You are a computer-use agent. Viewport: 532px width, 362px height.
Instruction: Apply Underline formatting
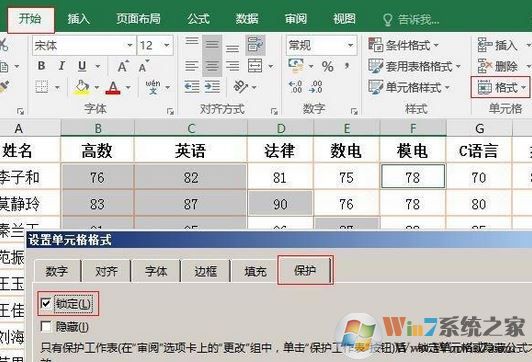click(x=82, y=66)
